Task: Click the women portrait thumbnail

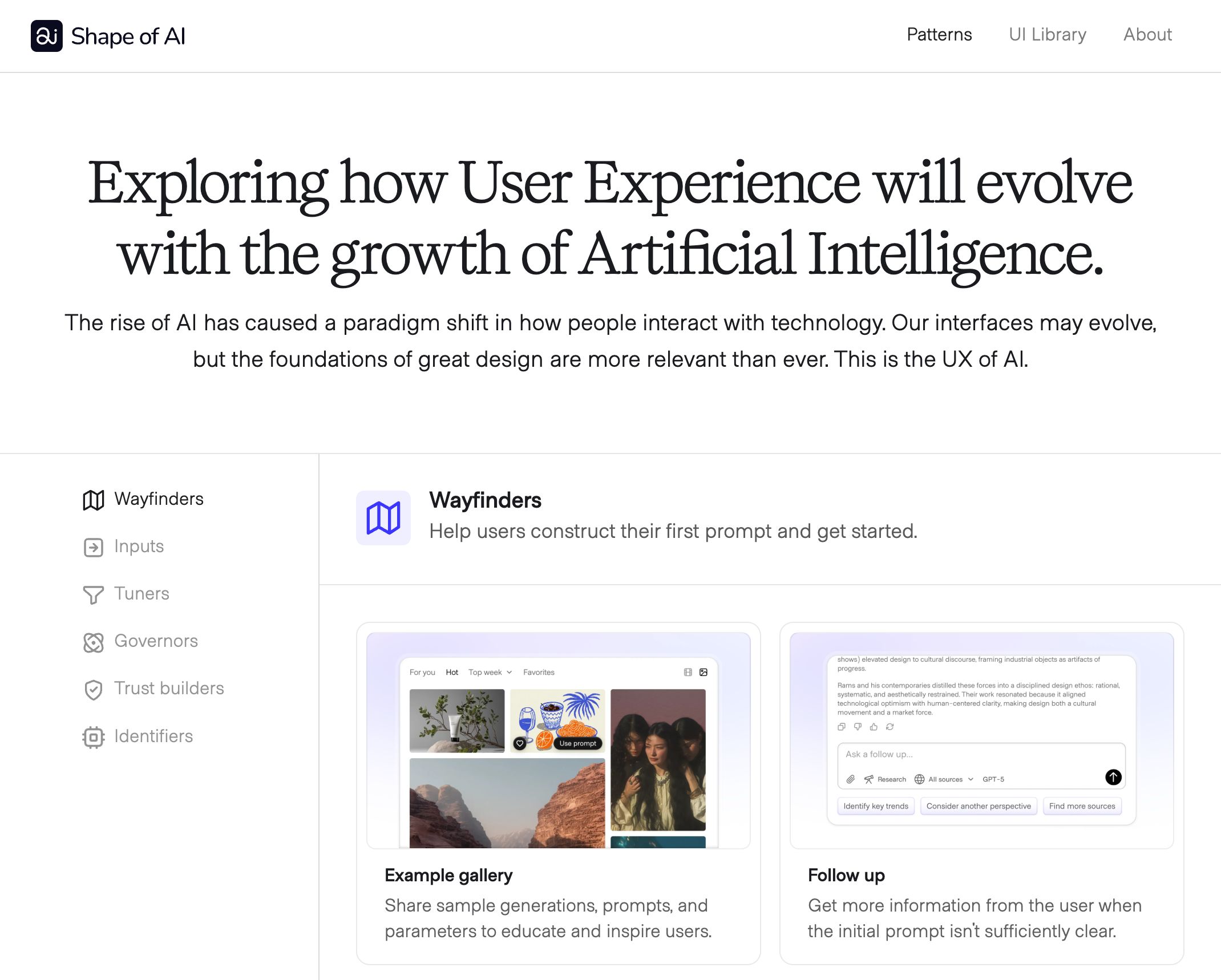Action: pos(658,760)
